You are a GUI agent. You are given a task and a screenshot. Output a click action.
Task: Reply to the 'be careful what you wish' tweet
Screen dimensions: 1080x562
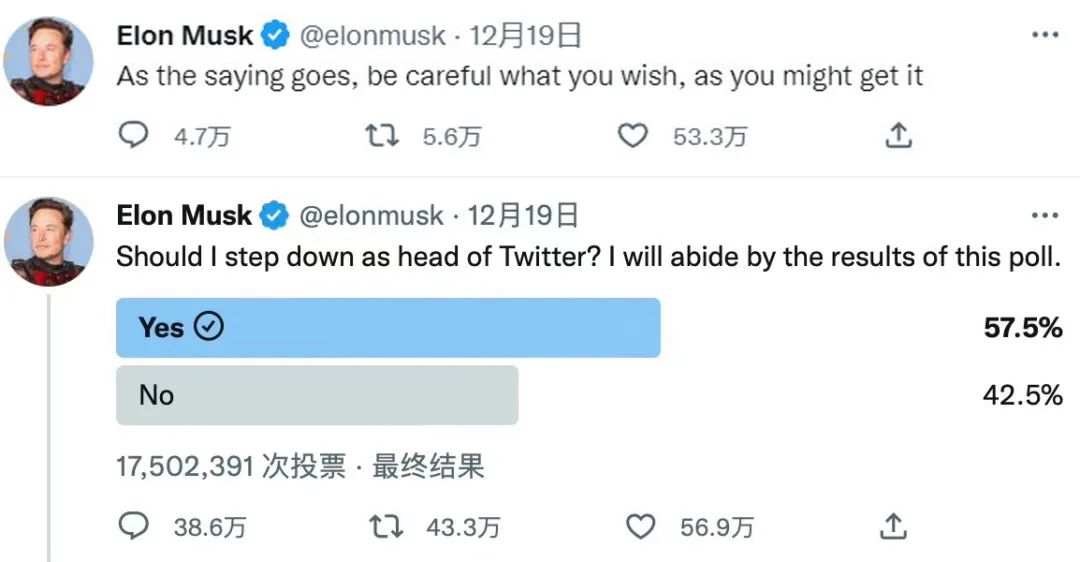pyautogui.click(x=133, y=135)
